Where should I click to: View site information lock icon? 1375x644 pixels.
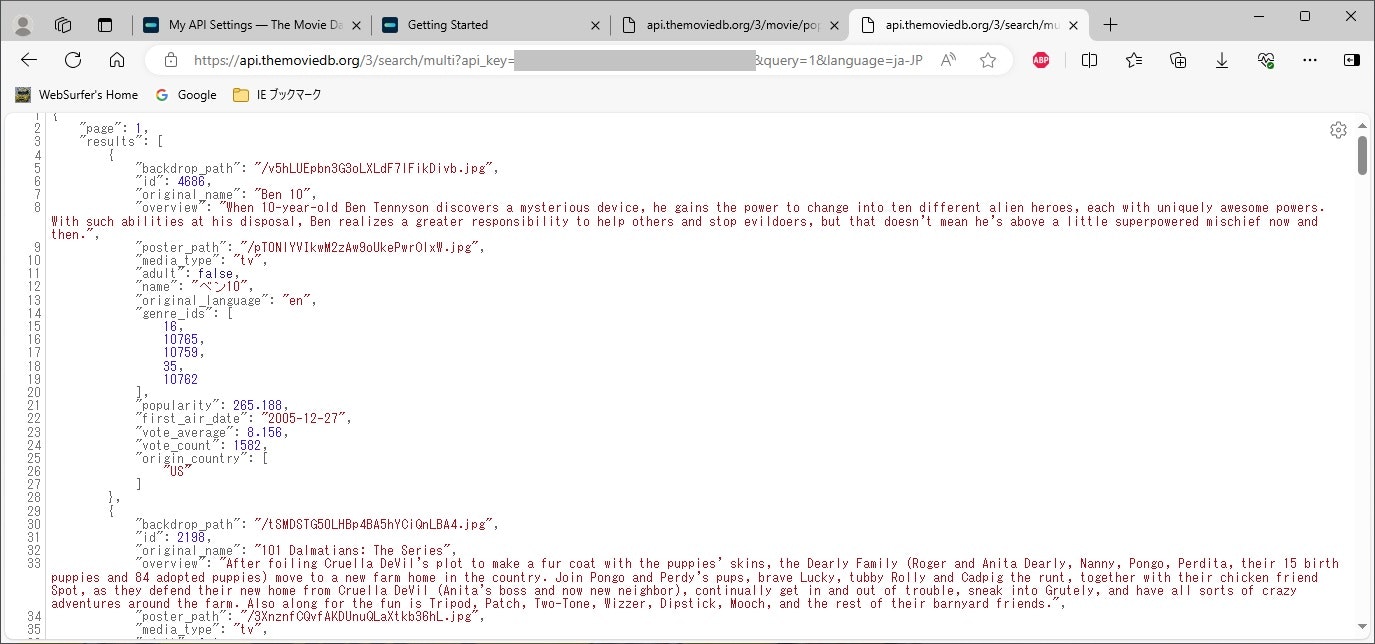(x=171, y=60)
